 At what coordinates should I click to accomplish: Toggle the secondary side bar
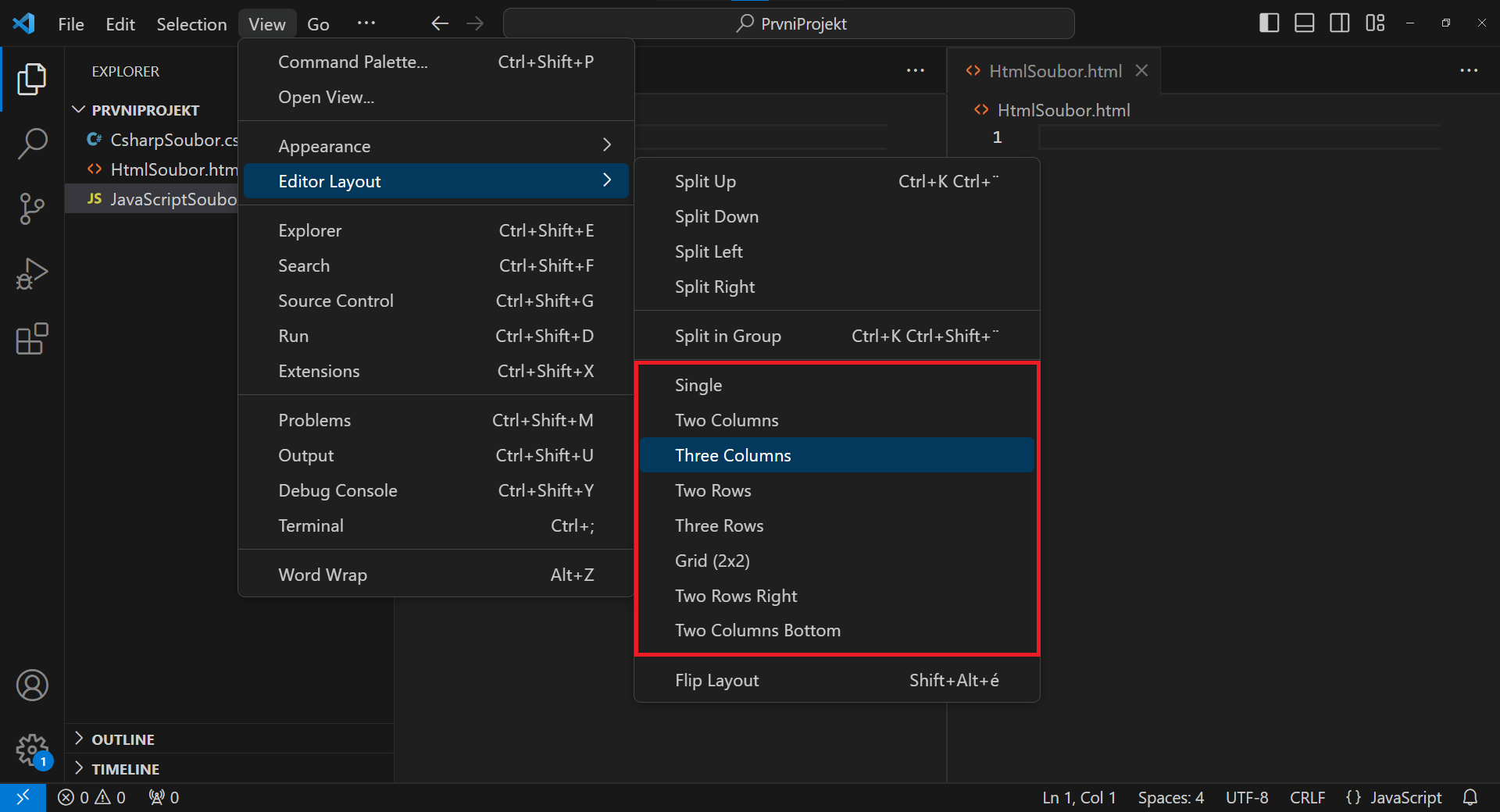click(x=1339, y=23)
